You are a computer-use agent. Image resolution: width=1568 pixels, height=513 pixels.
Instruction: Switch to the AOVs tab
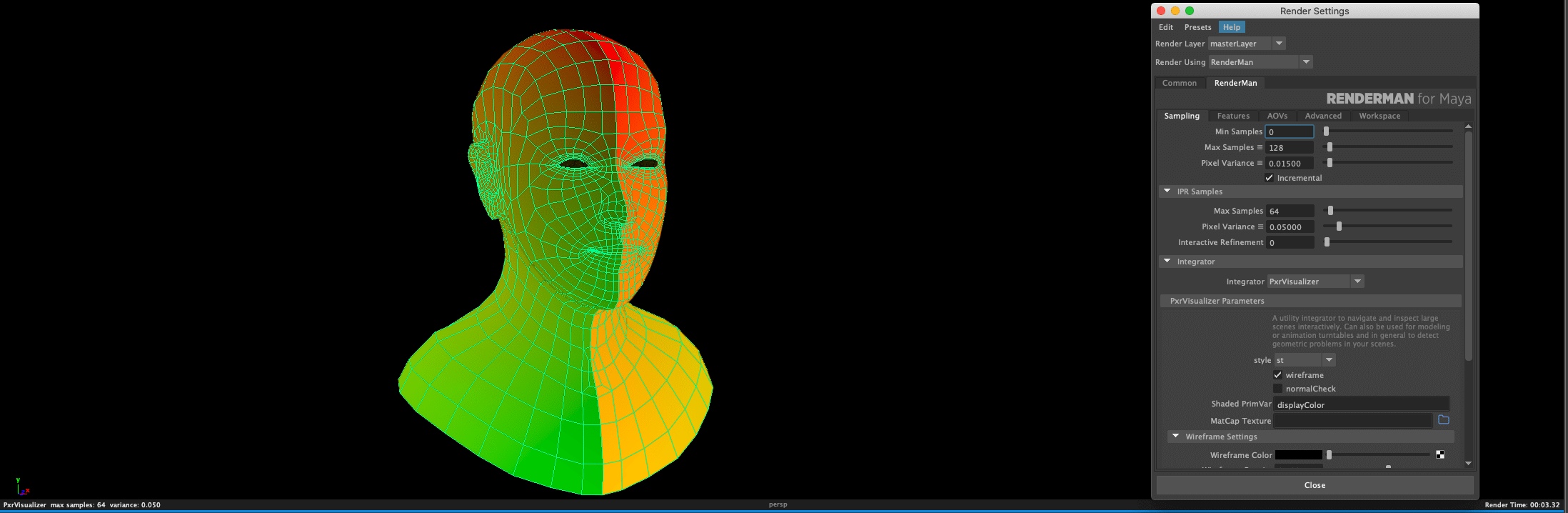(1277, 116)
